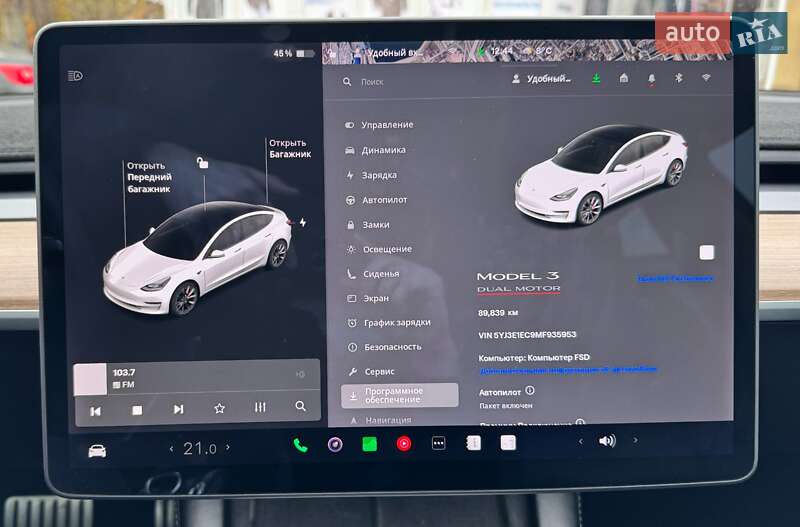Image resolution: width=800 pixels, height=527 pixels.
Task: Decrease volume with the left arrow
Action: (581, 441)
